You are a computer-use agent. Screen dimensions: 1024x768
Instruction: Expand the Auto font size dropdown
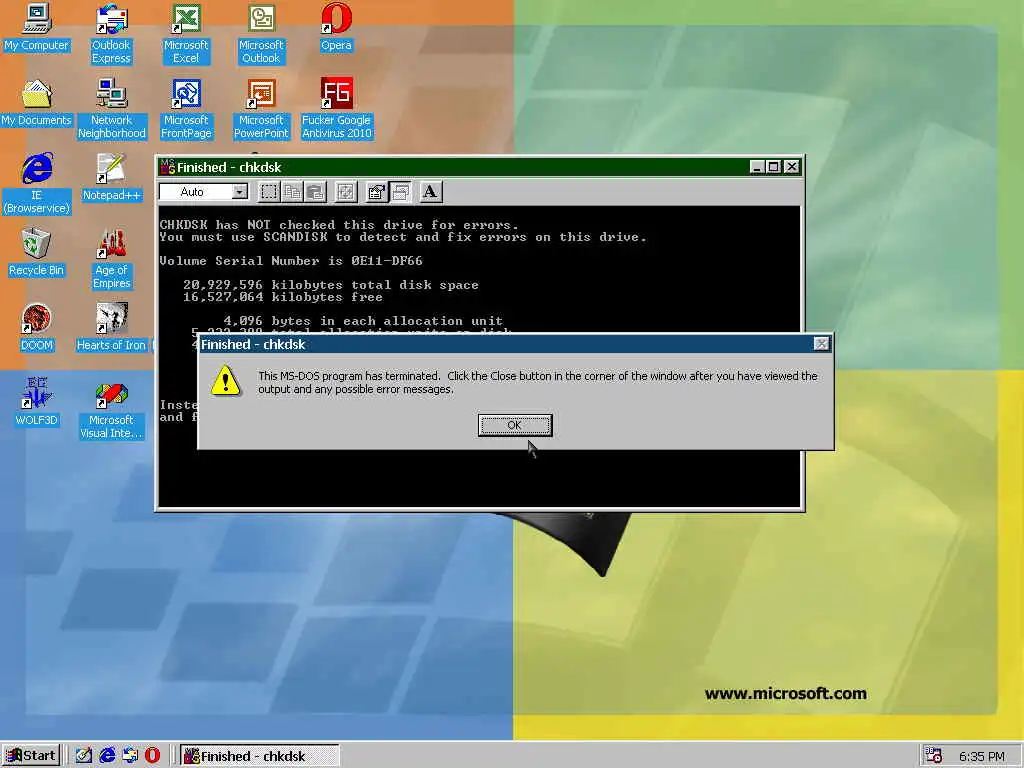point(240,192)
